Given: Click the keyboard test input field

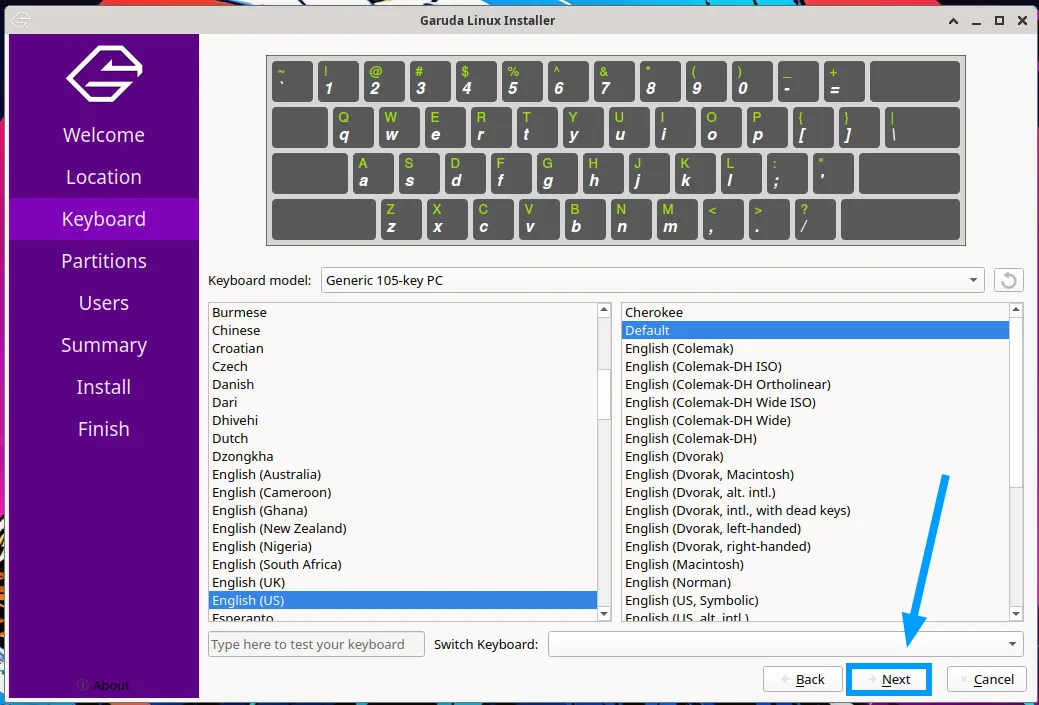Looking at the screenshot, I should click(x=316, y=644).
